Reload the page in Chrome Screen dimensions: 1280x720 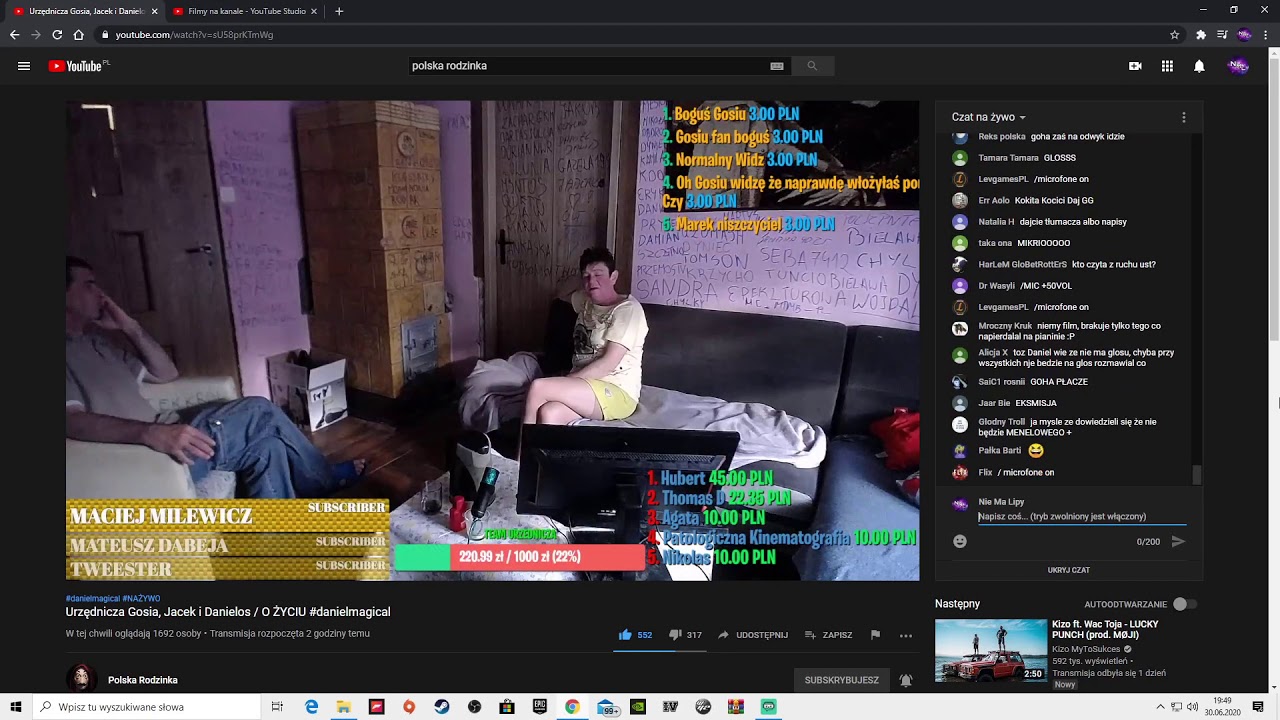pyautogui.click(x=57, y=35)
